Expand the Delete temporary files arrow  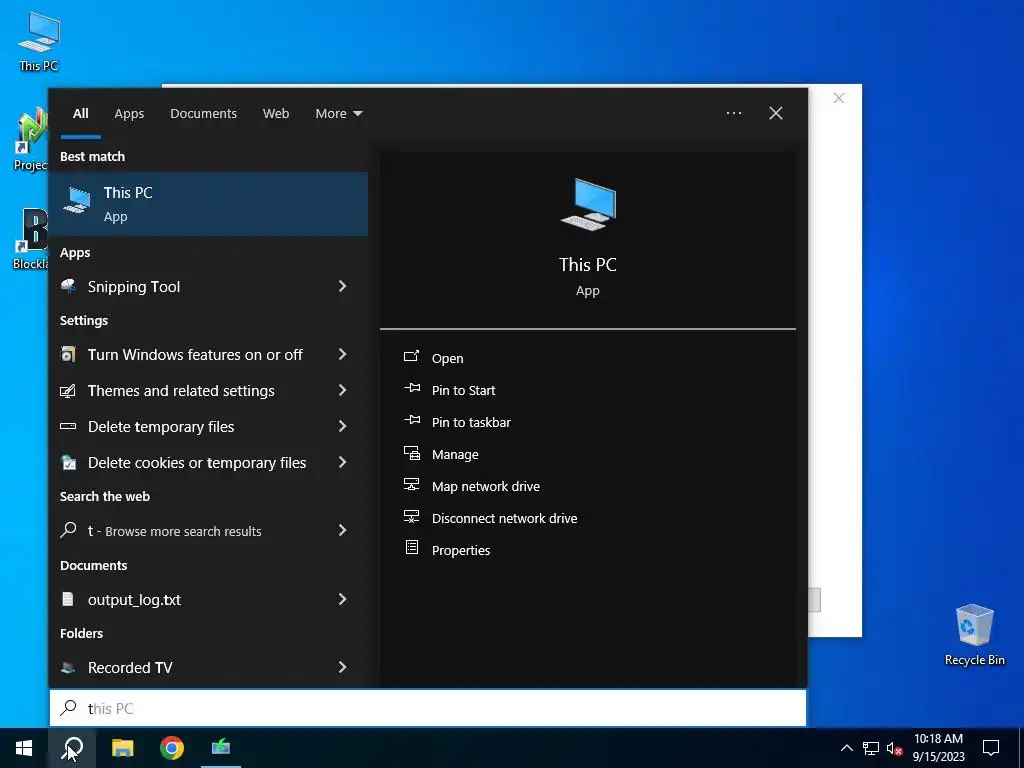coord(342,426)
